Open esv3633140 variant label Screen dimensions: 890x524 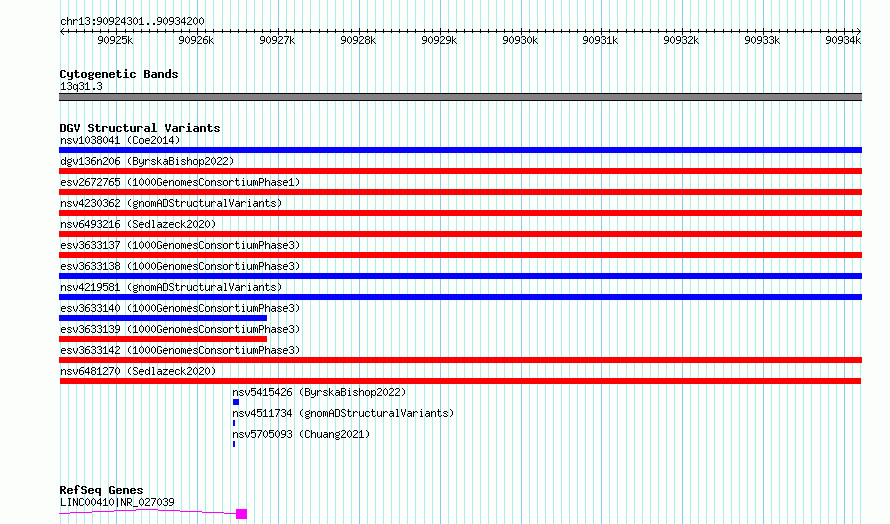[x=180, y=308]
